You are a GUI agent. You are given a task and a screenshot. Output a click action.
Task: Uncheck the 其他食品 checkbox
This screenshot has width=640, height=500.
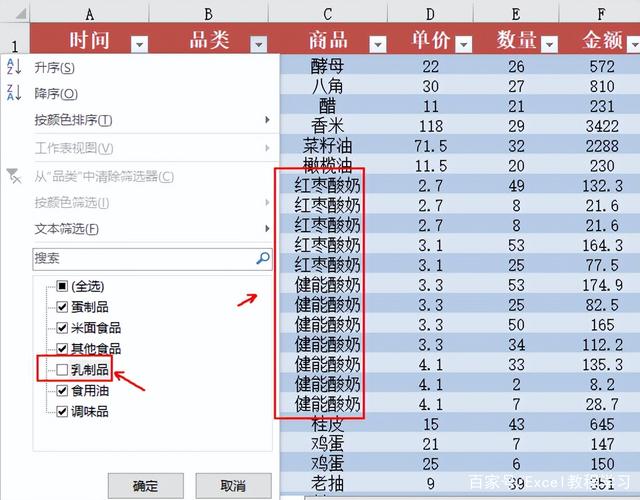coord(62,348)
